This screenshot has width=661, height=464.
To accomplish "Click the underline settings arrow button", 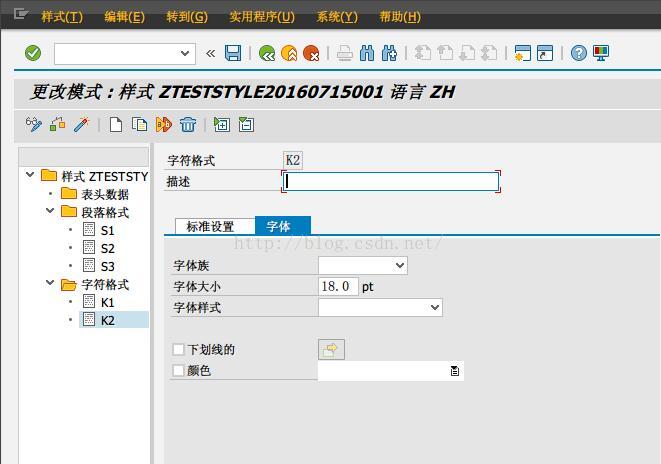I will 331,349.
